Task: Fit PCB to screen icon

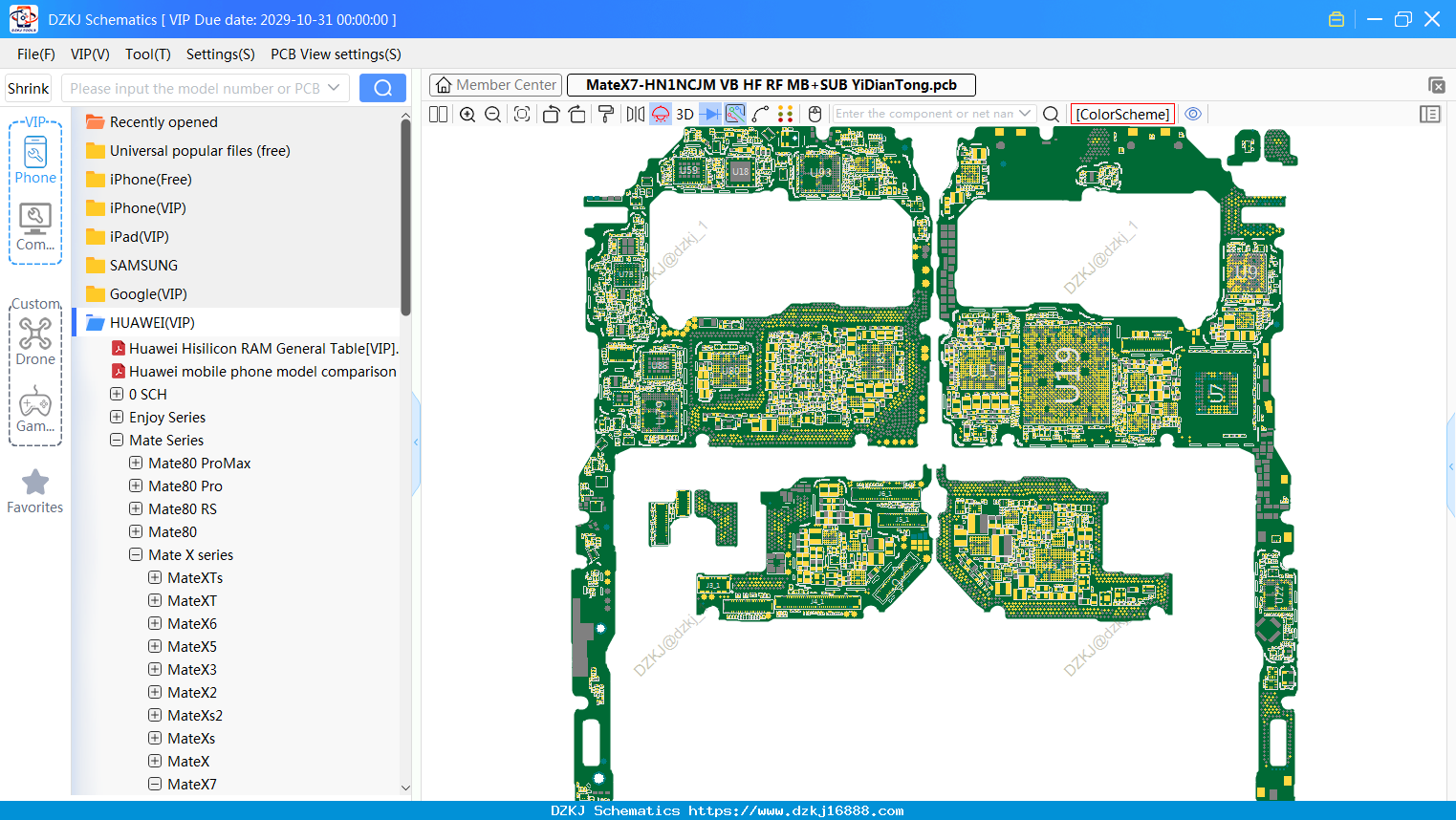Action: coord(522,114)
